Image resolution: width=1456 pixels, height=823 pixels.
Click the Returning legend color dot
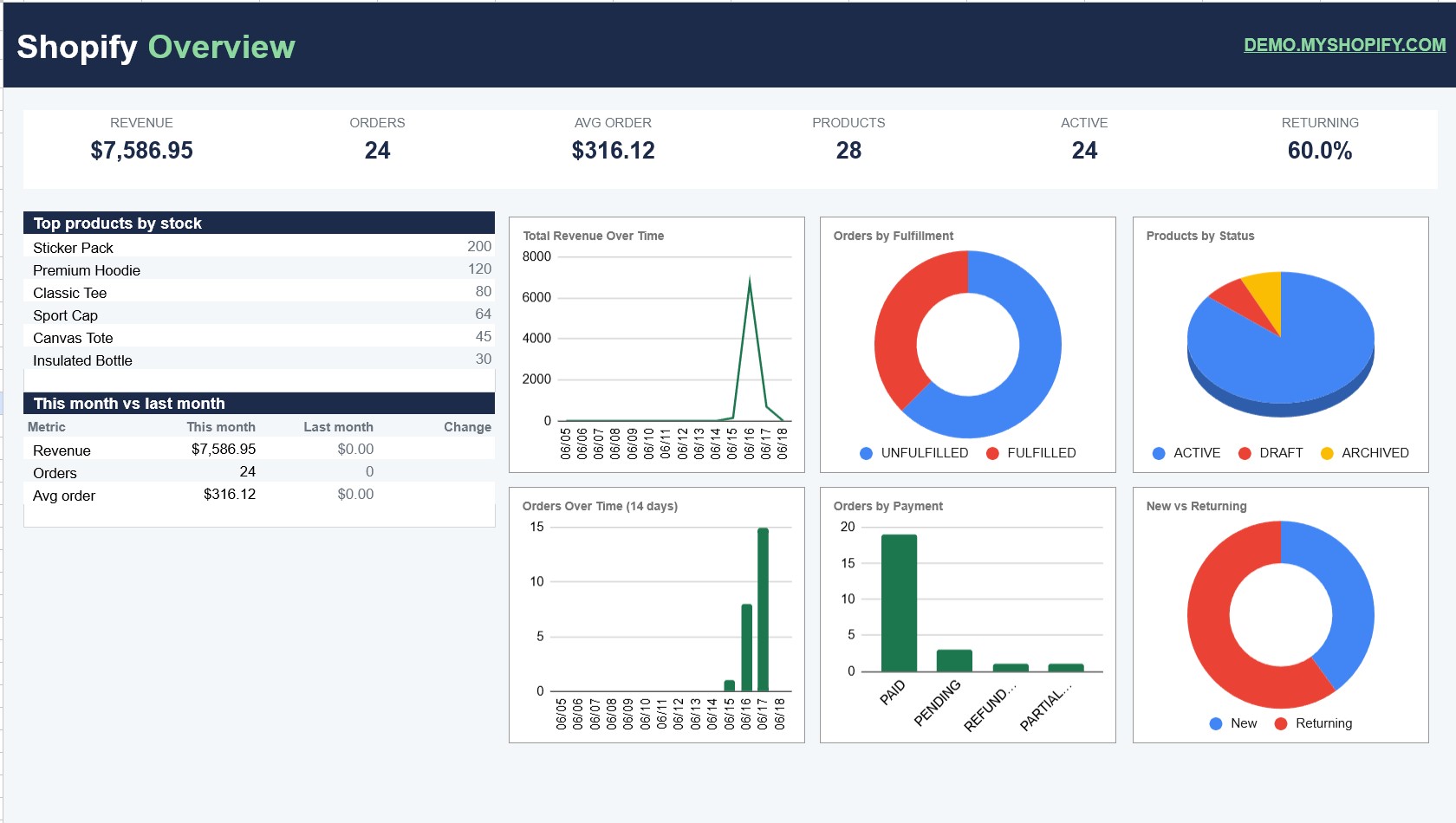pyautogui.click(x=1281, y=723)
